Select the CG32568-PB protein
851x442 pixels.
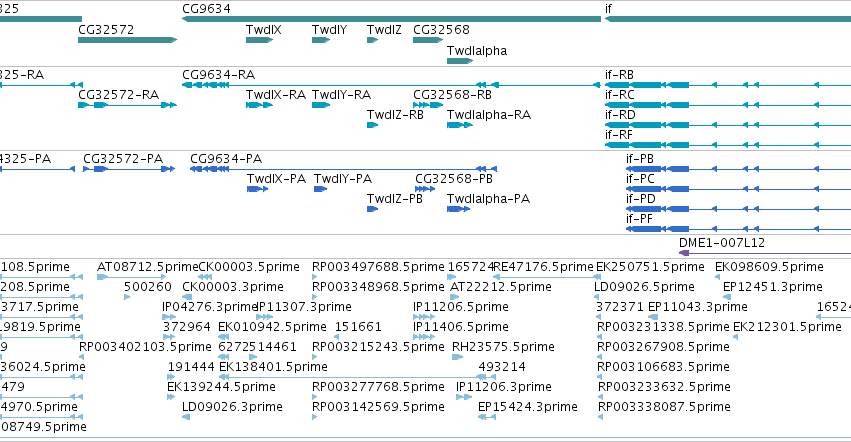pos(425,189)
